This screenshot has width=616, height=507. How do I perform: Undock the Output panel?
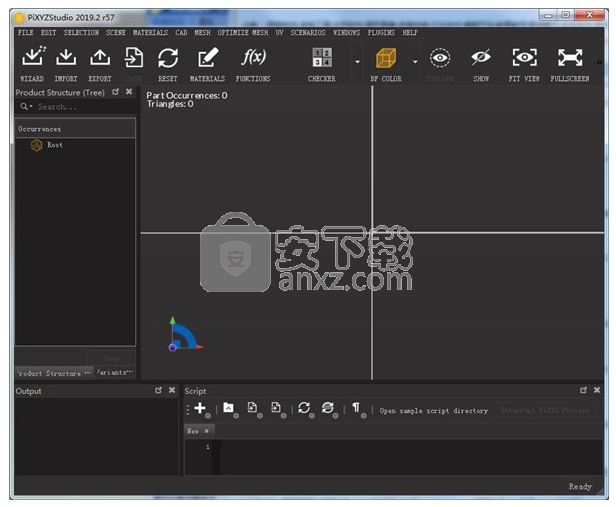coord(158,390)
